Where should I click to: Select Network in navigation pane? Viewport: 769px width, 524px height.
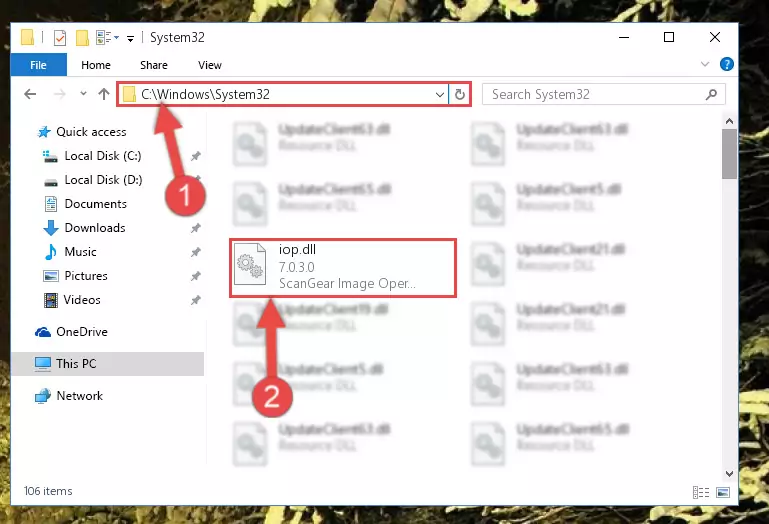coord(79,395)
